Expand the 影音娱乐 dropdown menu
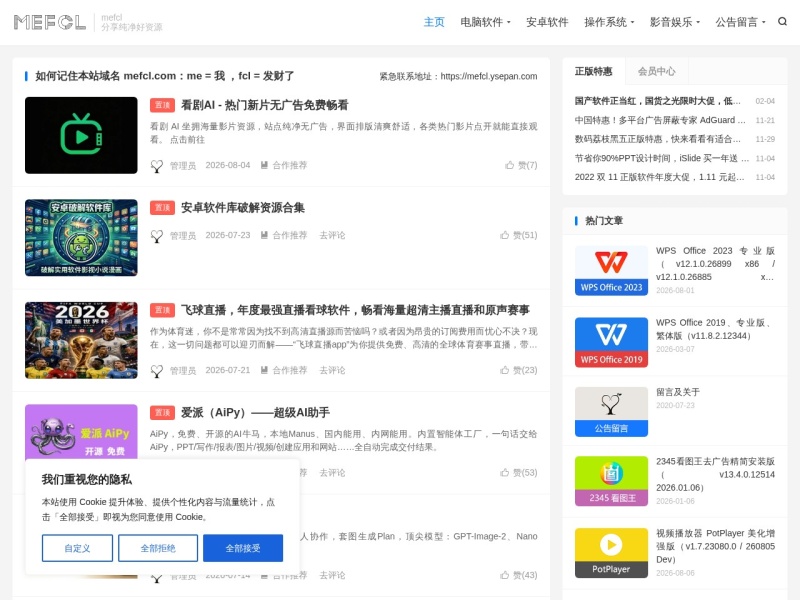This screenshot has height=600, width=800. pos(675,22)
